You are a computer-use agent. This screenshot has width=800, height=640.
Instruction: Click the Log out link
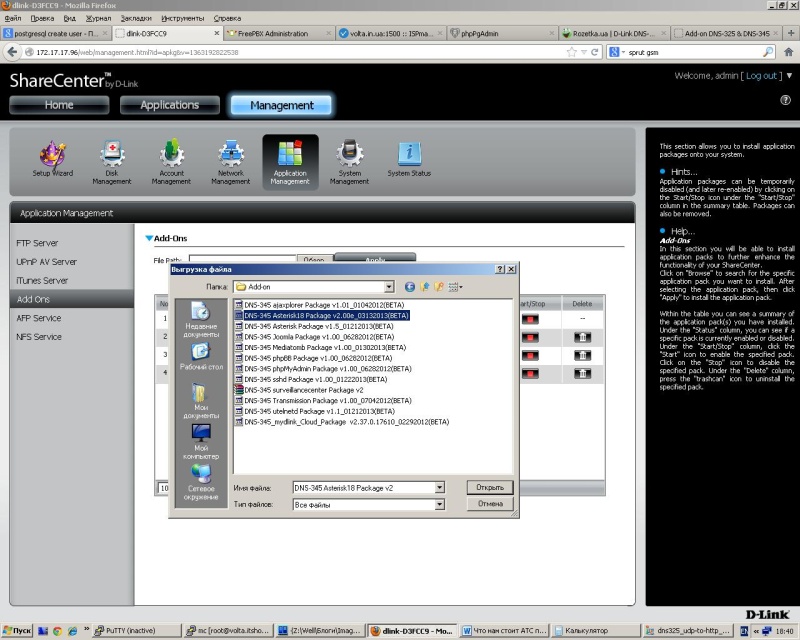[761, 76]
